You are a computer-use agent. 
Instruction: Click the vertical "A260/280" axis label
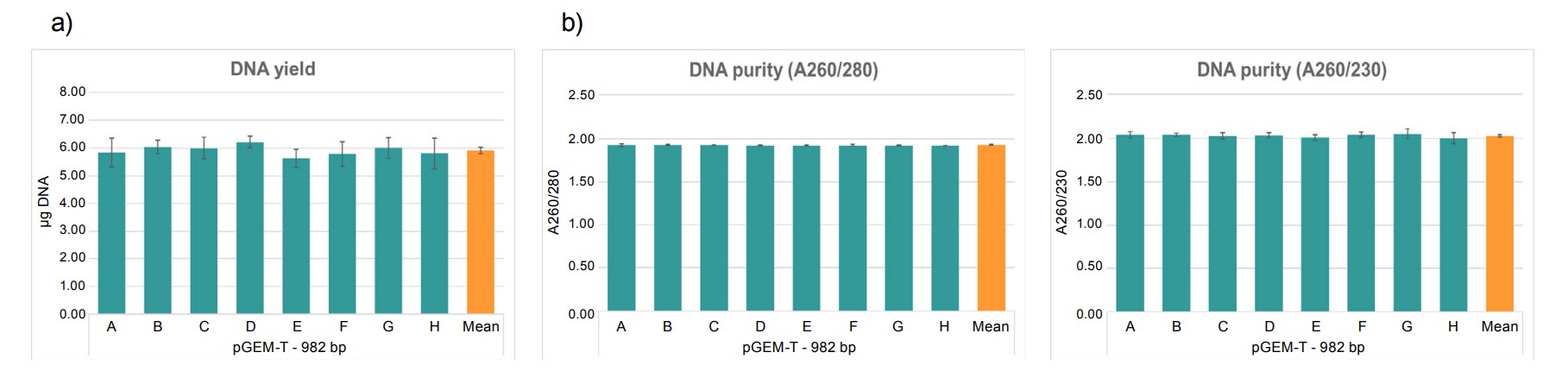click(554, 202)
